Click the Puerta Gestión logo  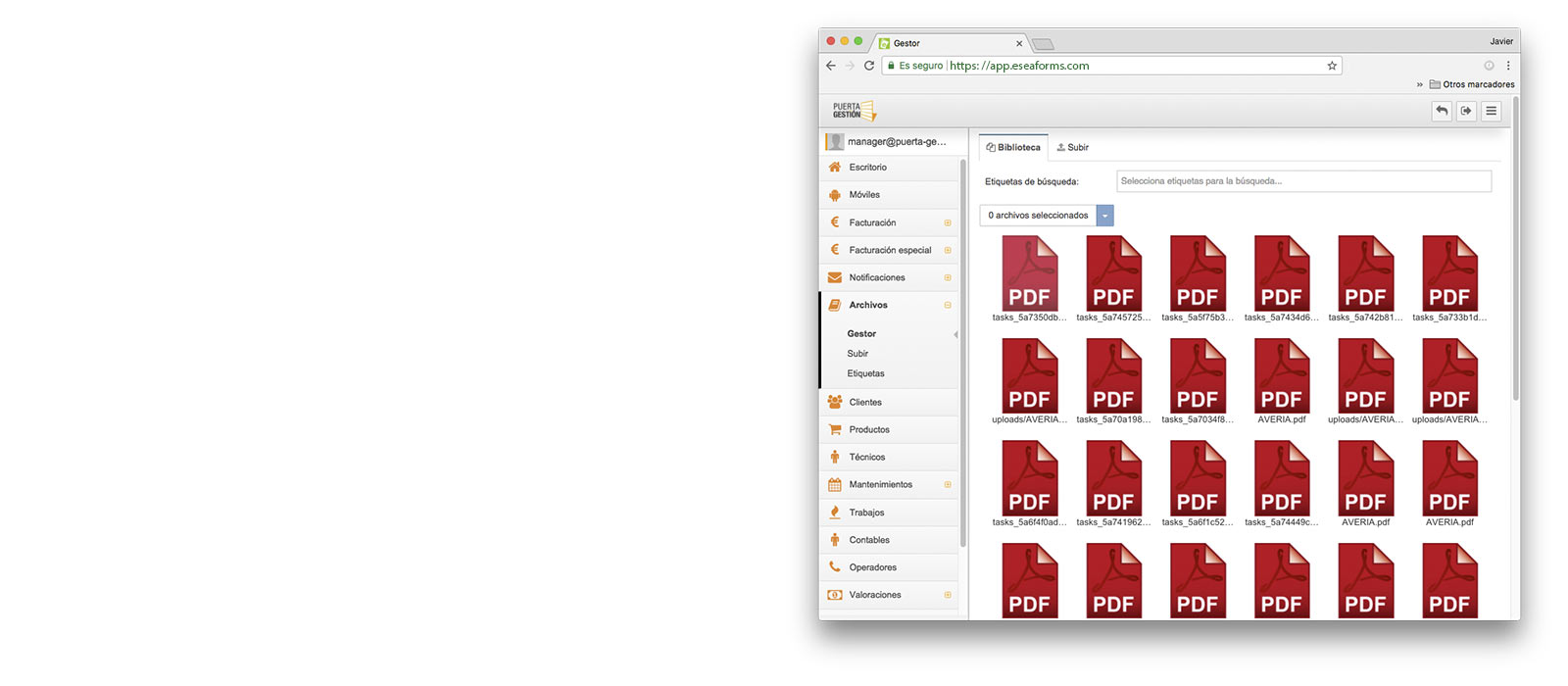(855, 111)
